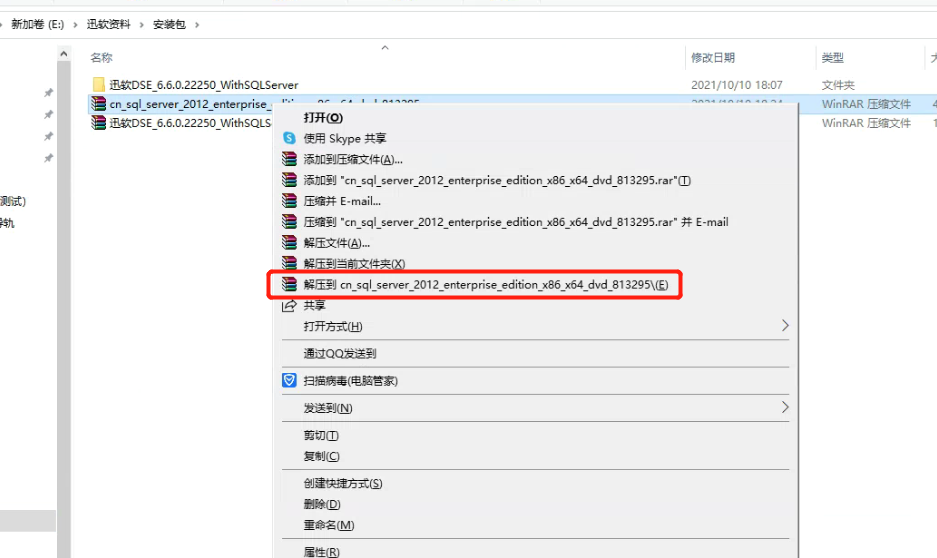The image size is (937, 558).
Task: Click the third pin icon in the navigation pane
Action: coord(48,136)
